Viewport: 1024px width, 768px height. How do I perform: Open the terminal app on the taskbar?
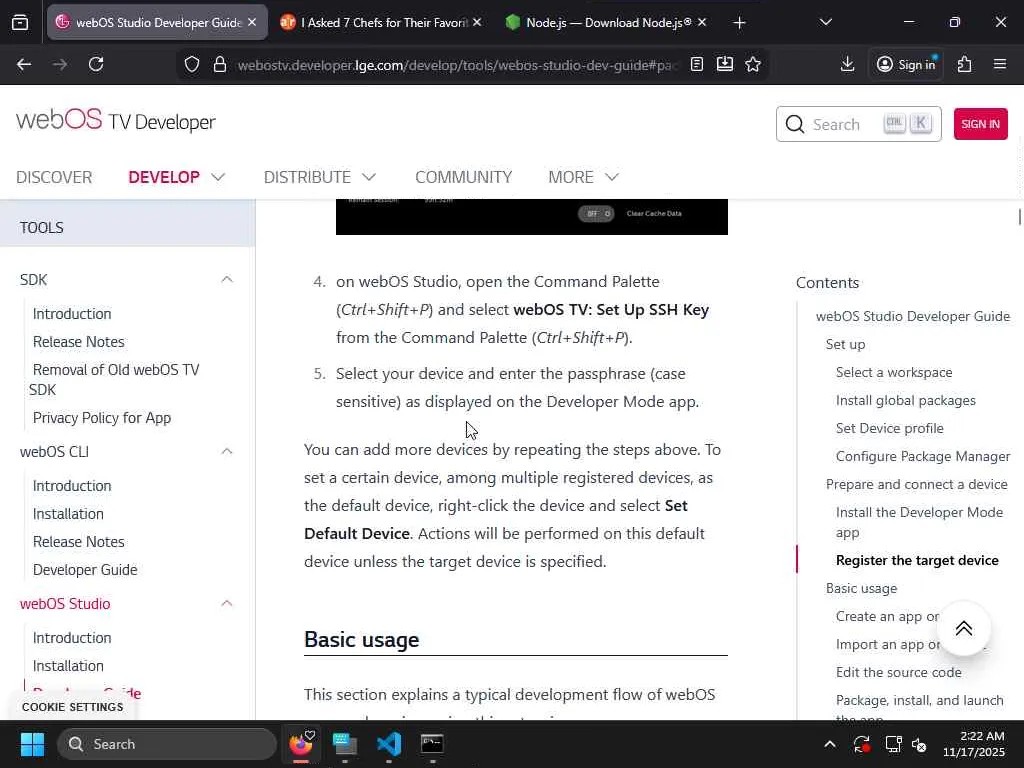432,744
